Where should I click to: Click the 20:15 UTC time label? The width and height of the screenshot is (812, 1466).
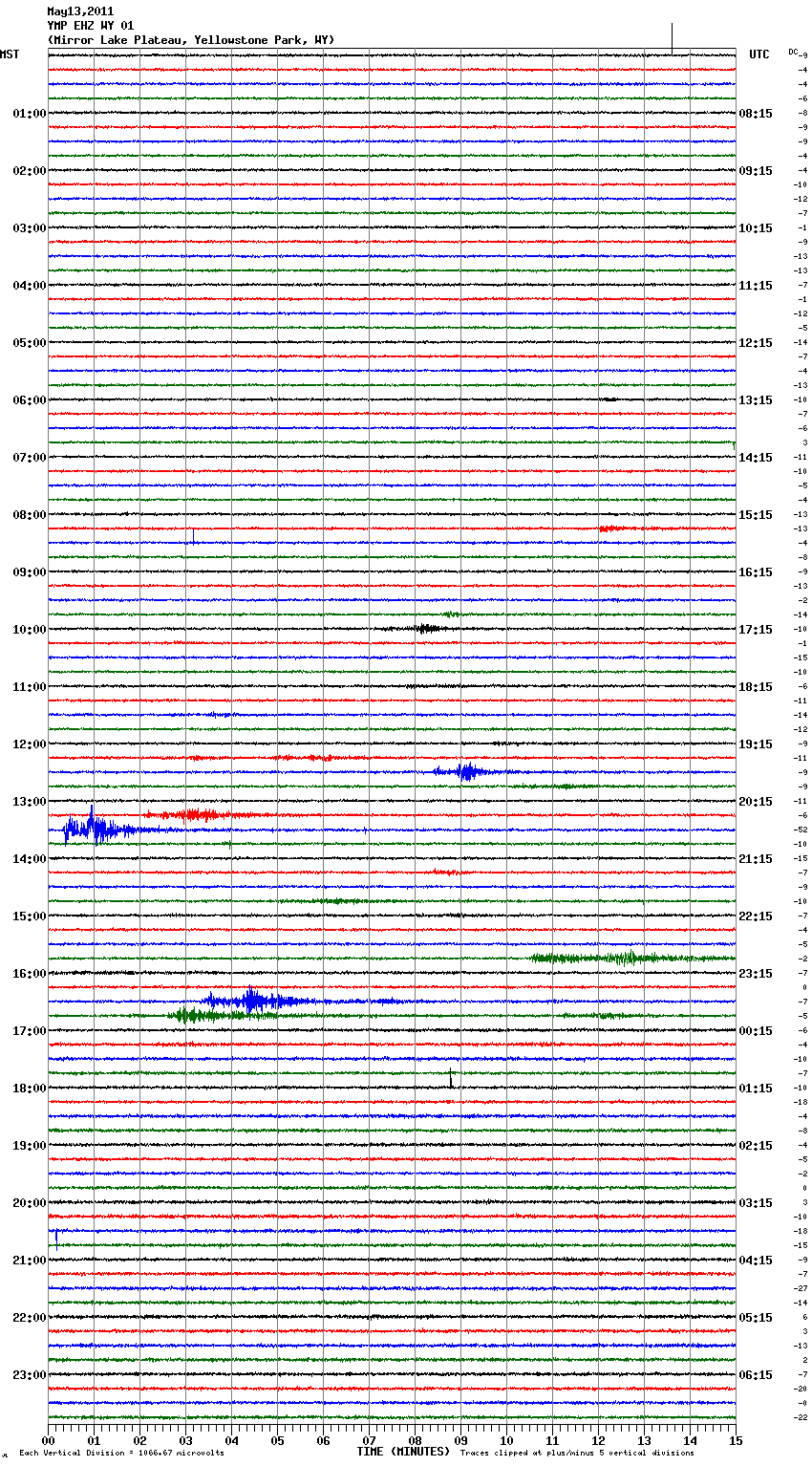coord(756,802)
